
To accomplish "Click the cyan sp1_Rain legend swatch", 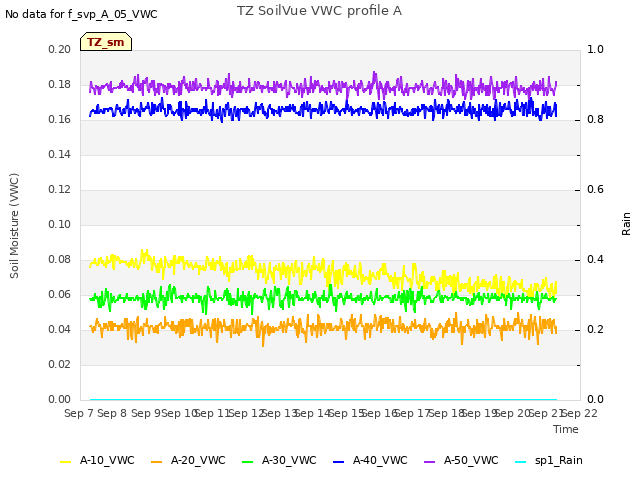I will point(521,461).
